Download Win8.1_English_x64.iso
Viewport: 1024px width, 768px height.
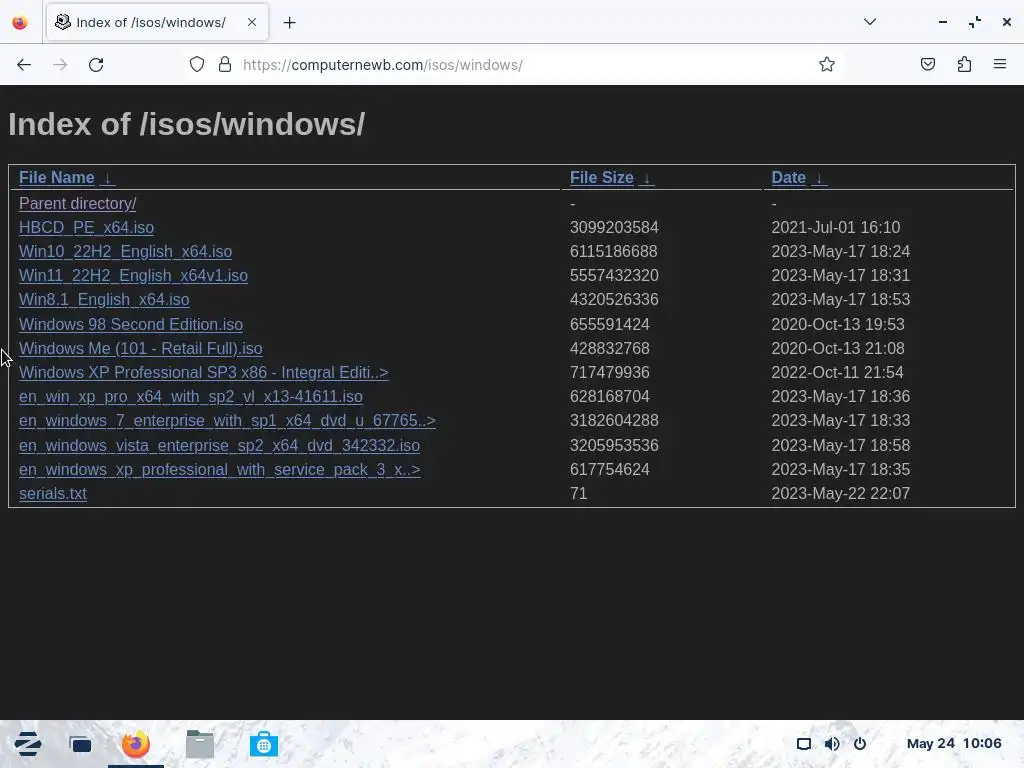point(104,300)
